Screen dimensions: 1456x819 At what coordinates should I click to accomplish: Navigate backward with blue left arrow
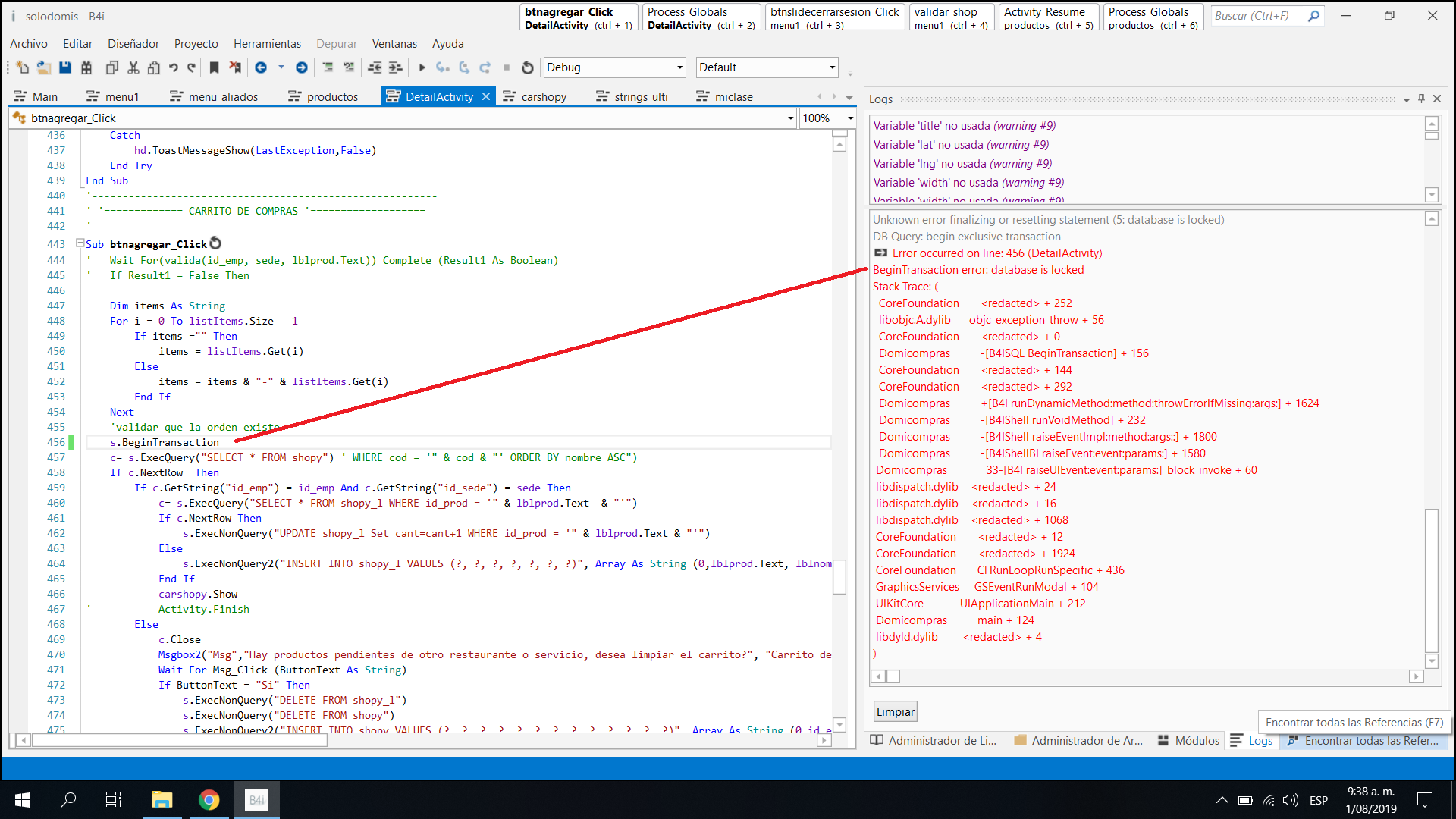click(x=261, y=67)
